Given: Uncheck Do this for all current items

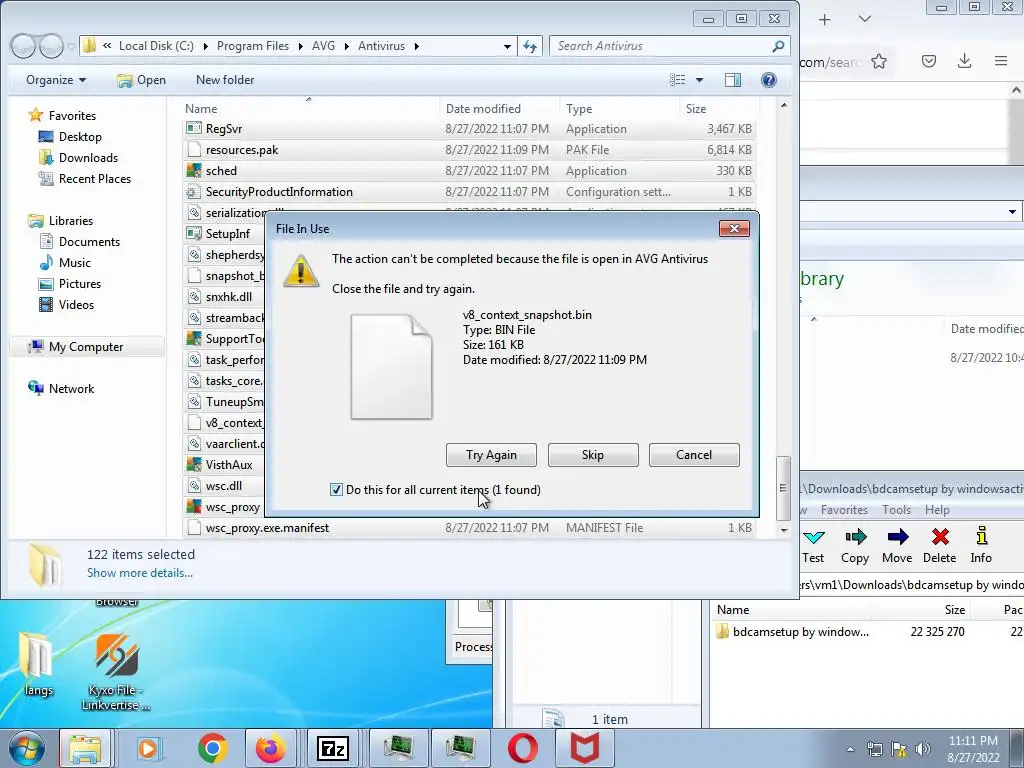Looking at the screenshot, I should pyautogui.click(x=336, y=490).
